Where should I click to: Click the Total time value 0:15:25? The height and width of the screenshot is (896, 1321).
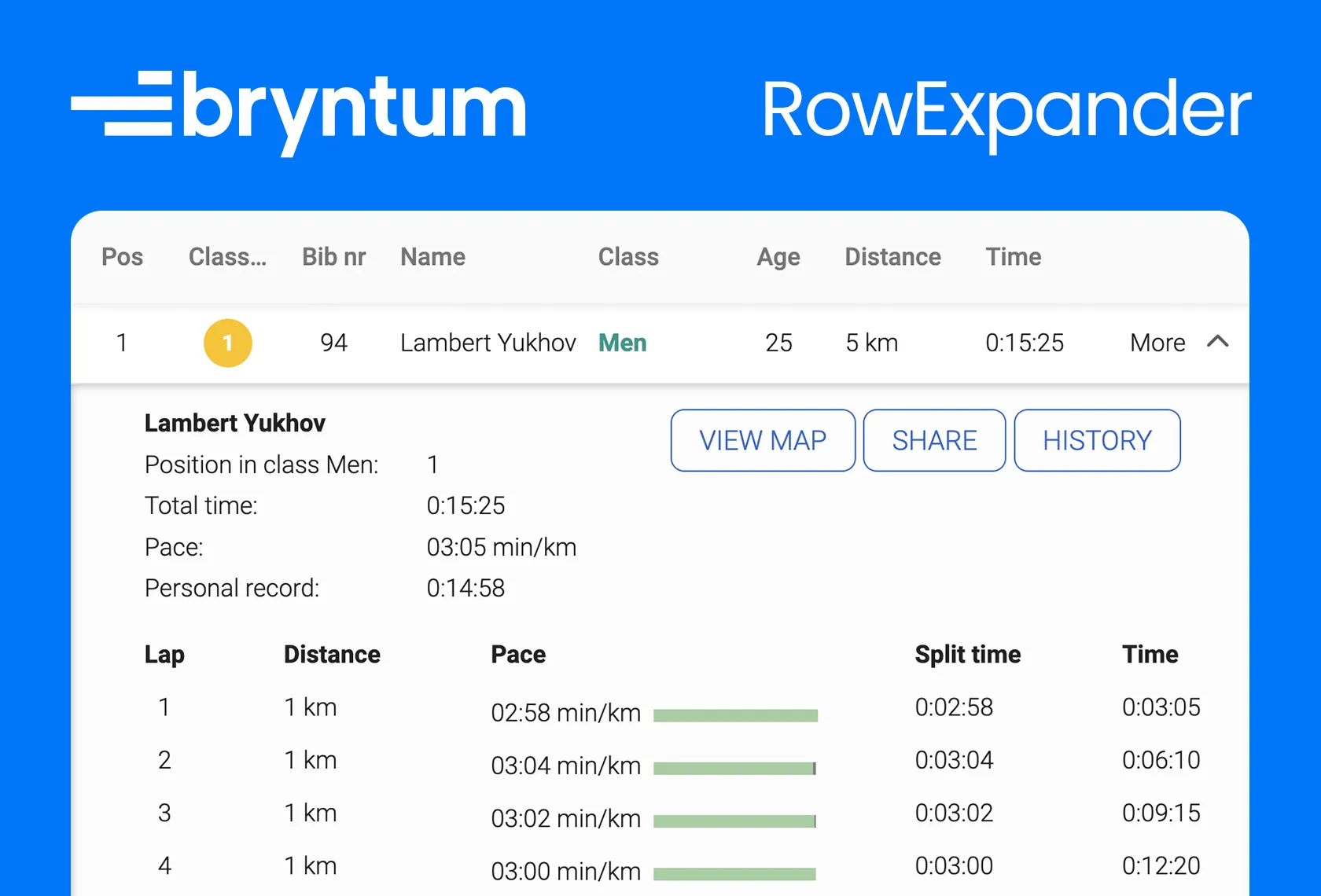pos(465,505)
